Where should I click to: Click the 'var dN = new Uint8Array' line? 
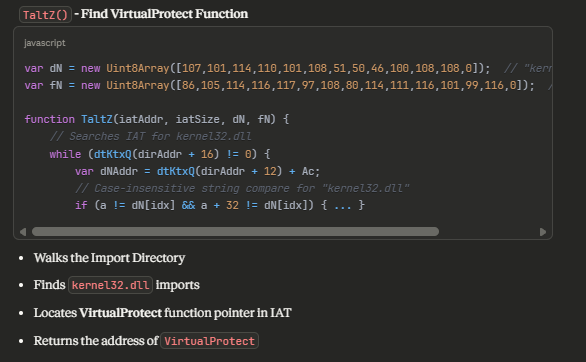288,68
